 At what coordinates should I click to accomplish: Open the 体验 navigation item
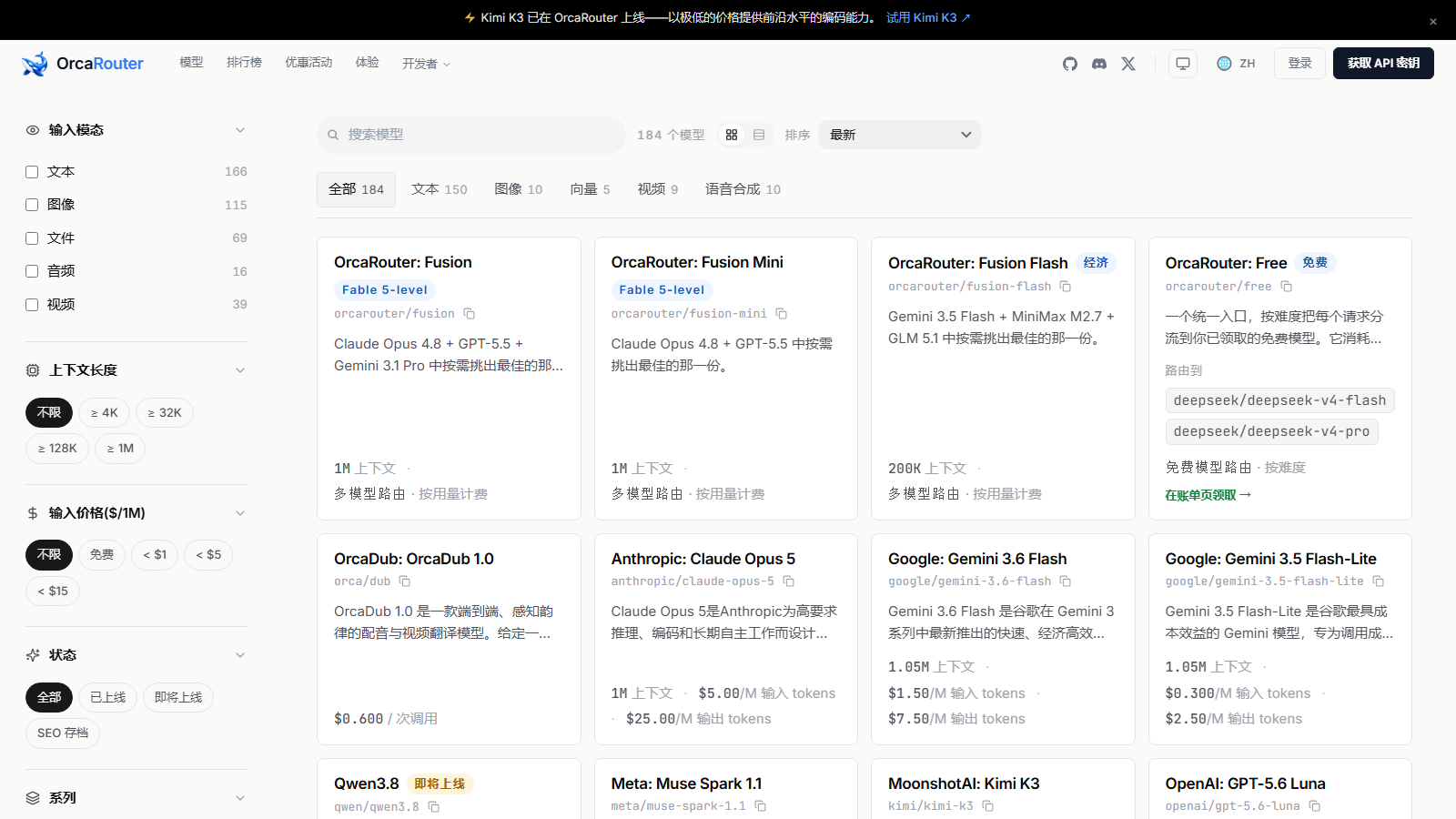click(367, 63)
